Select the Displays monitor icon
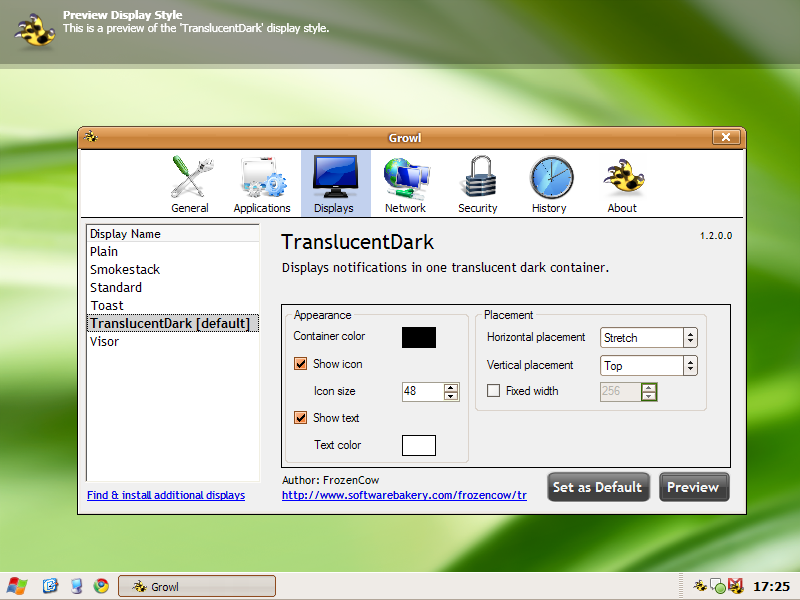 335,177
